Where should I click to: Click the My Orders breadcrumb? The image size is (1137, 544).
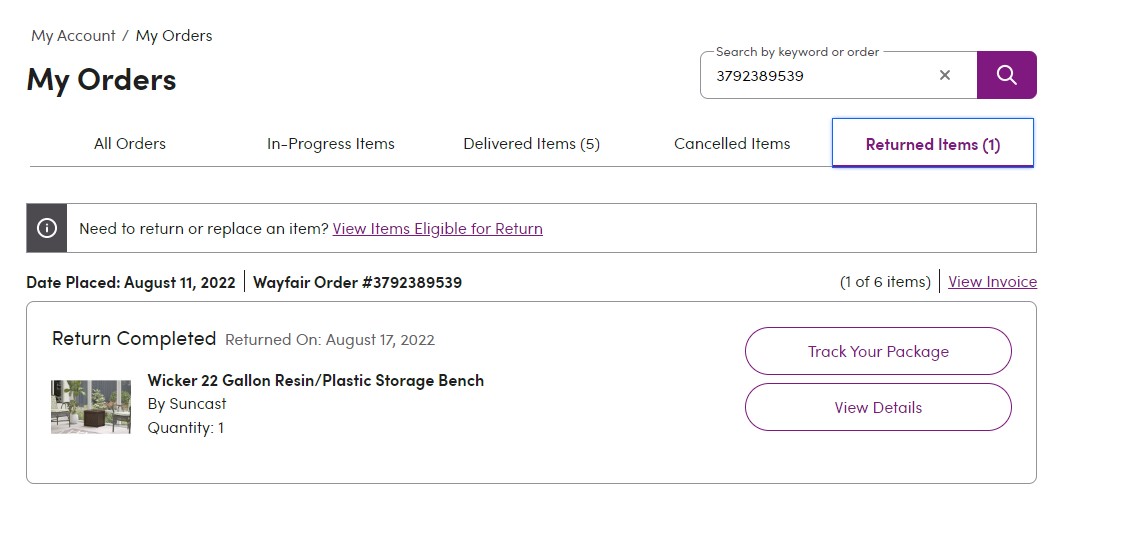click(174, 36)
